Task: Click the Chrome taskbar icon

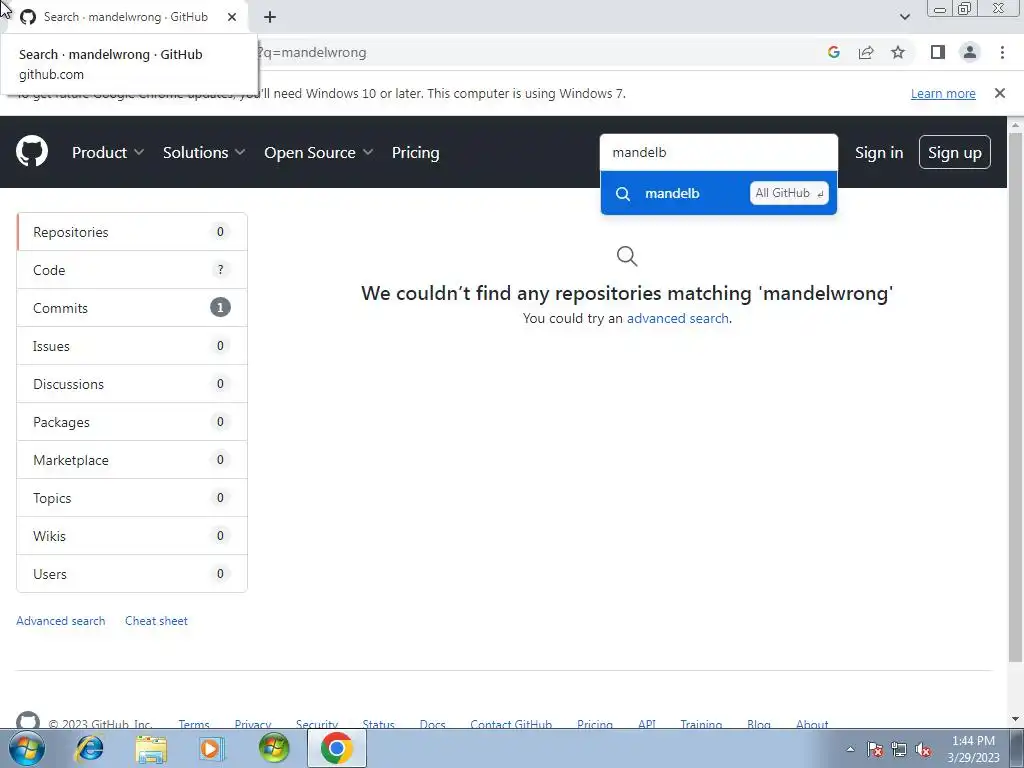Action: tap(336, 748)
